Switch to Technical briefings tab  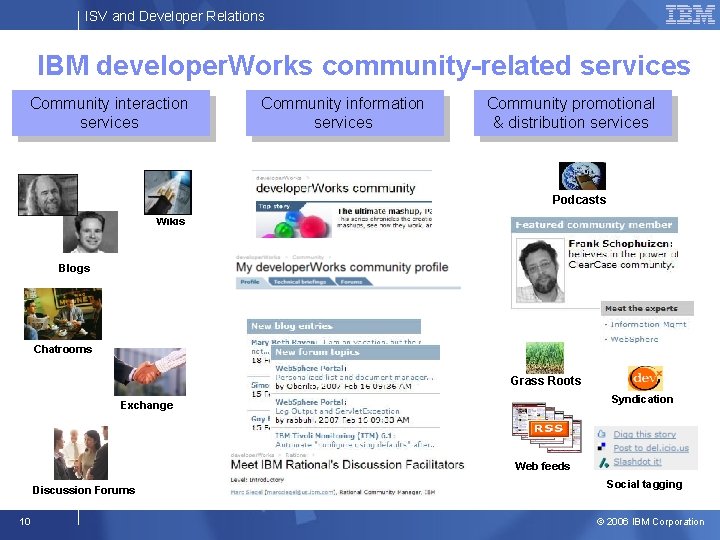tap(300, 282)
